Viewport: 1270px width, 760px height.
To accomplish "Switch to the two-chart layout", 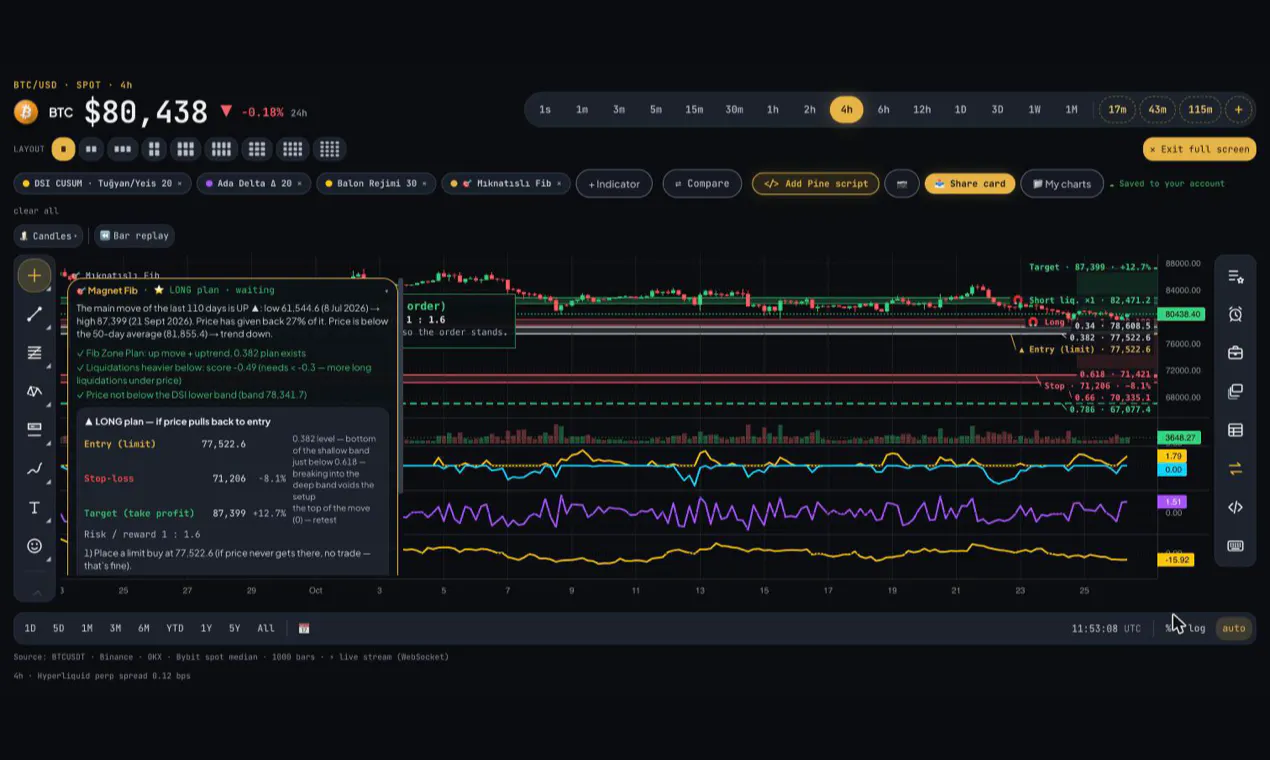I will pyautogui.click(x=91, y=149).
